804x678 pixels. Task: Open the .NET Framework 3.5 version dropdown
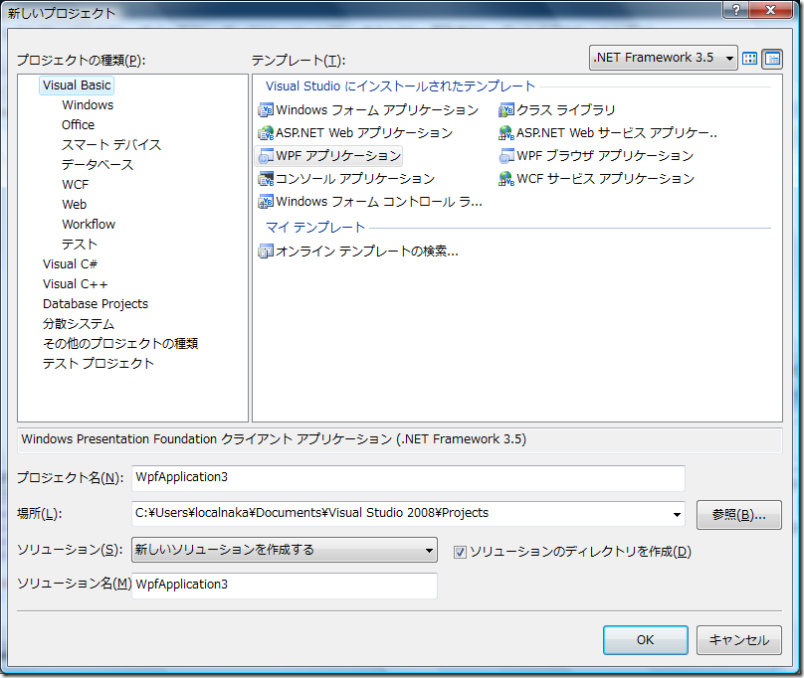[663, 58]
